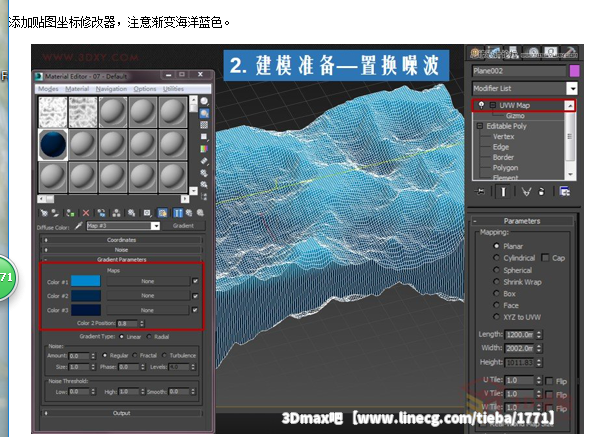Select the Planar mapping radio button
The width and height of the screenshot is (594, 437).
tap(496, 246)
